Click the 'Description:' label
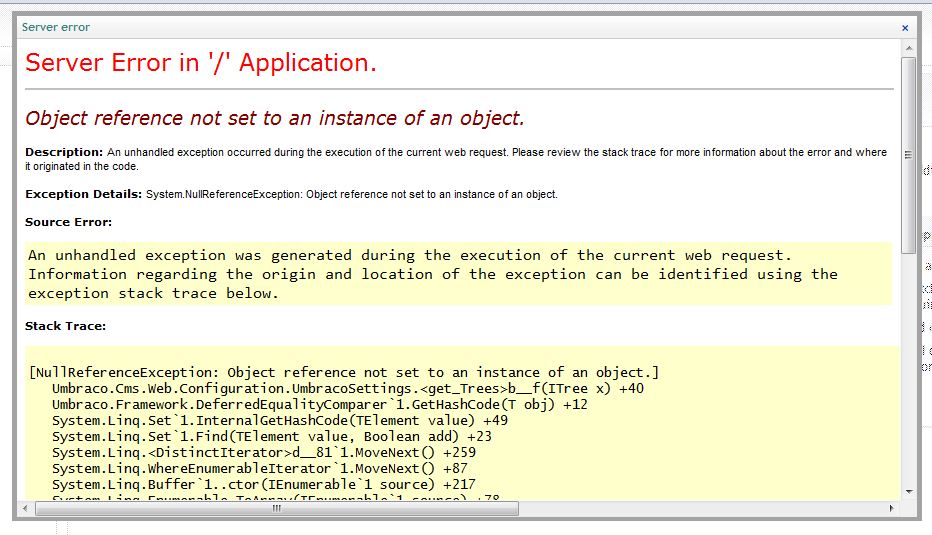Image resolution: width=932 pixels, height=535 pixels. click(64, 153)
